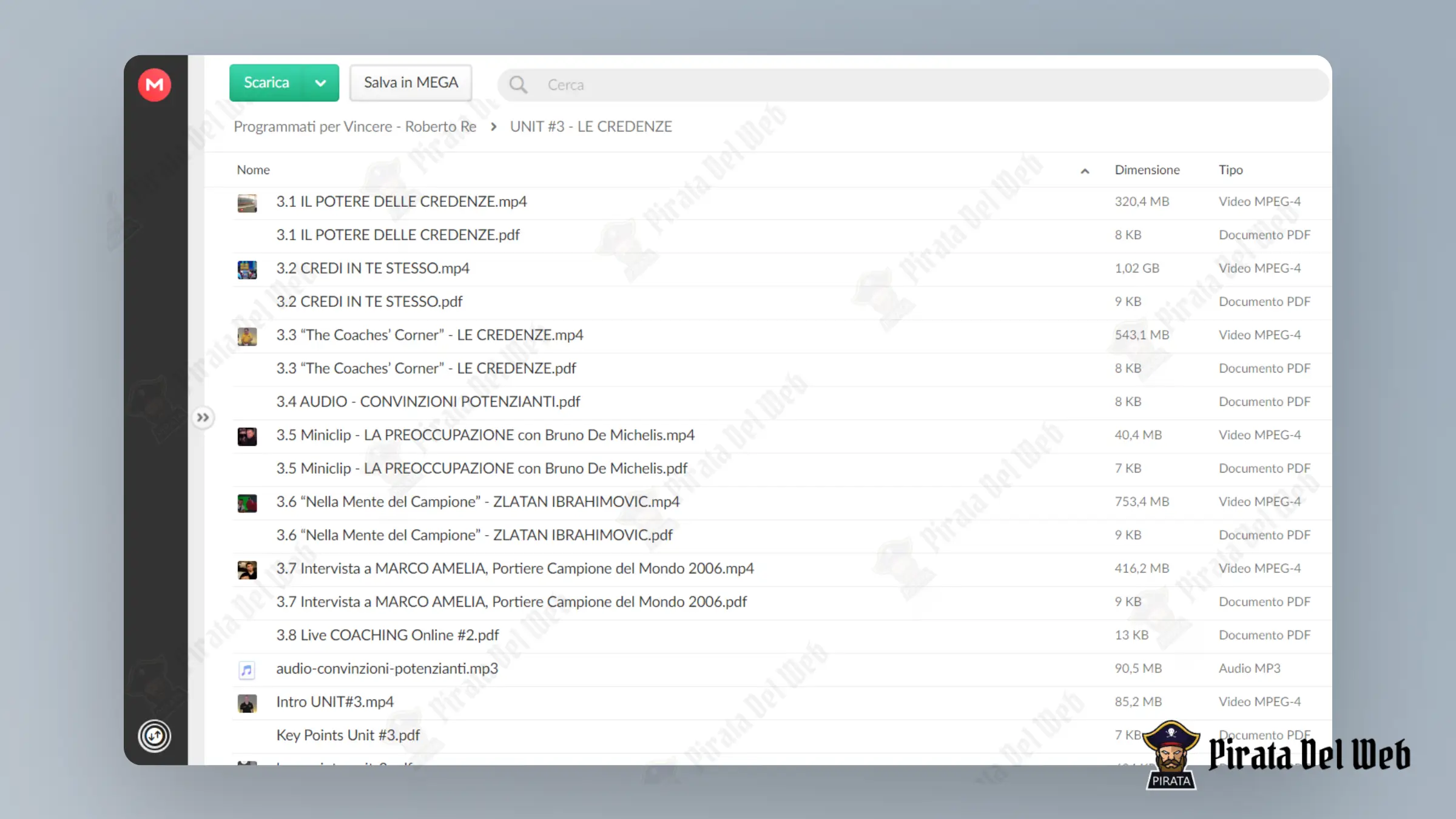Sort by the Nome column header
This screenshot has width=1456, height=819.
(253, 170)
